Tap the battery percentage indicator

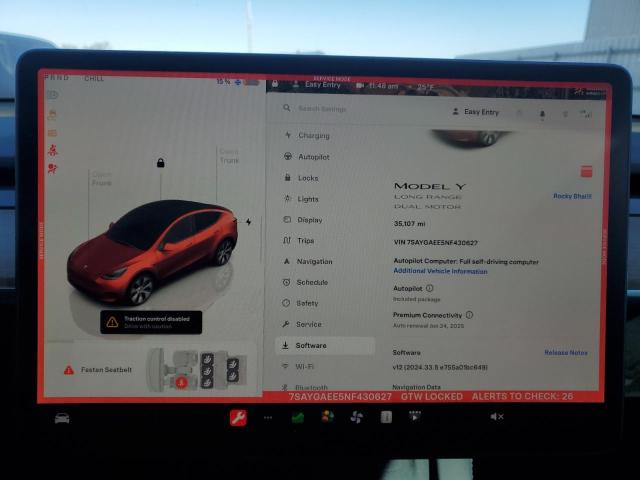pos(224,82)
